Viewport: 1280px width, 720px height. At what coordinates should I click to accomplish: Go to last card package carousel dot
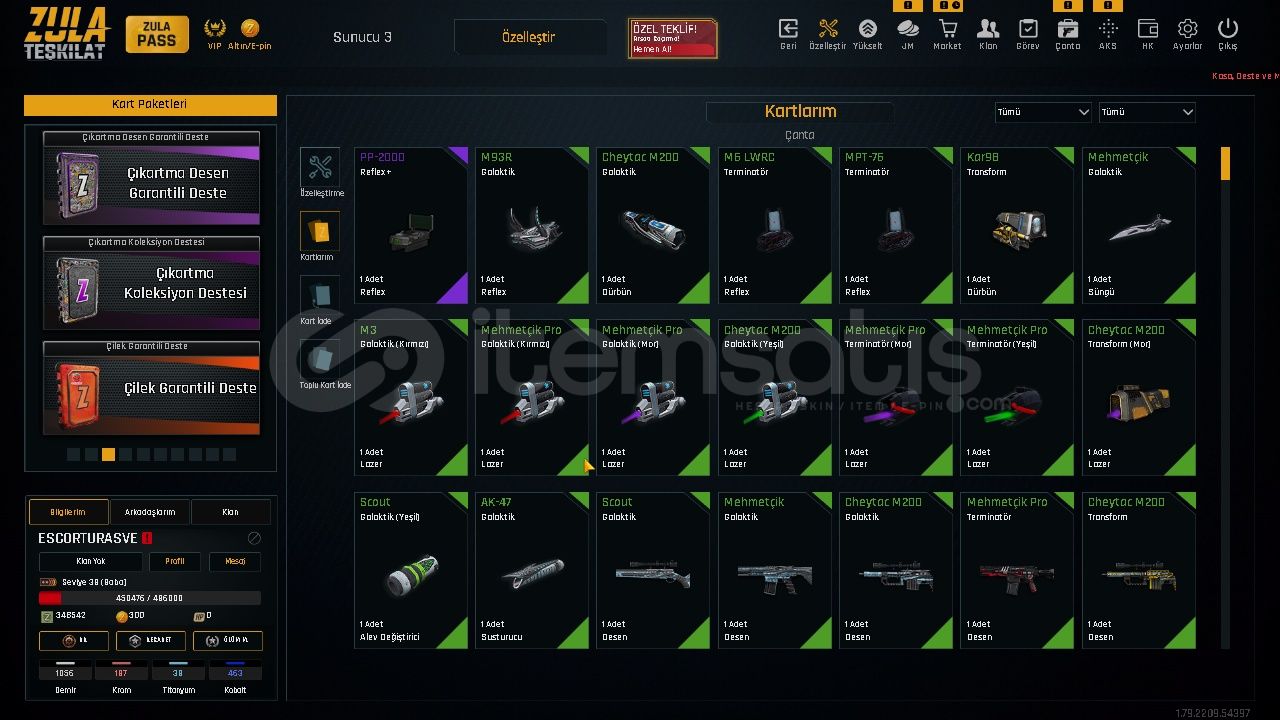230,454
